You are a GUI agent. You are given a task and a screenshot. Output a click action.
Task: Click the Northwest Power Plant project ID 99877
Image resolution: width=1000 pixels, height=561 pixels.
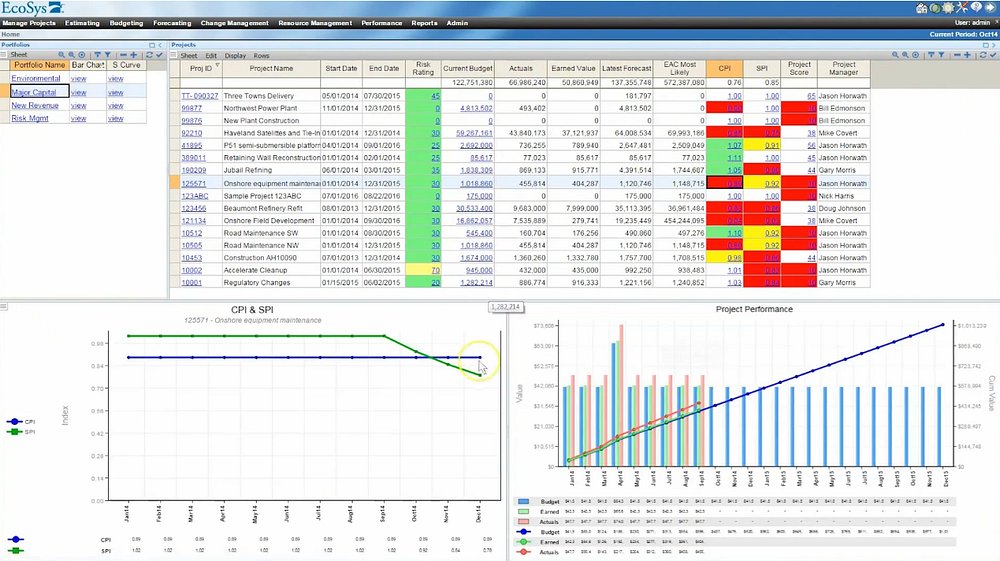point(191,107)
